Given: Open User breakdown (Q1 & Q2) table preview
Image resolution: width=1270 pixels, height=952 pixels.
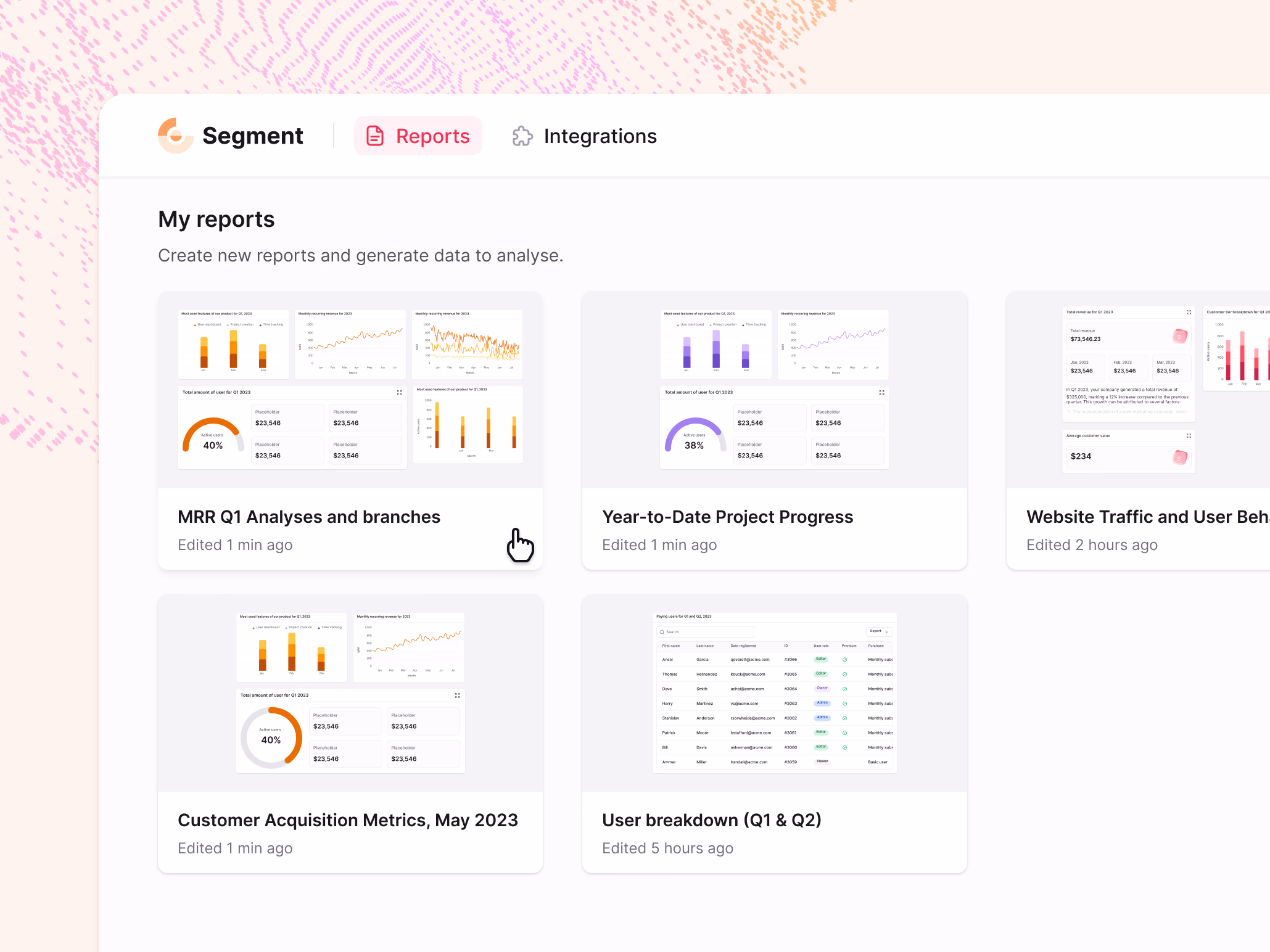Looking at the screenshot, I should tap(775, 693).
